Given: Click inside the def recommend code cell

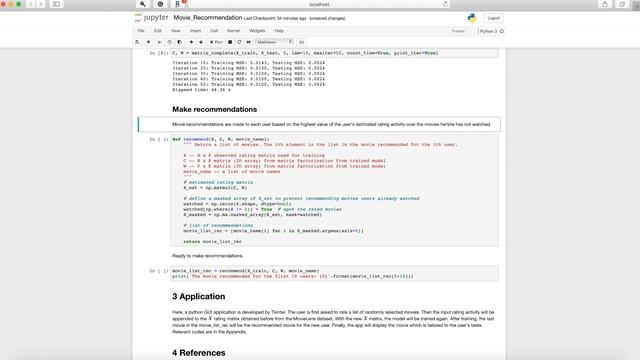Looking at the screenshot, I should (334, 190).
